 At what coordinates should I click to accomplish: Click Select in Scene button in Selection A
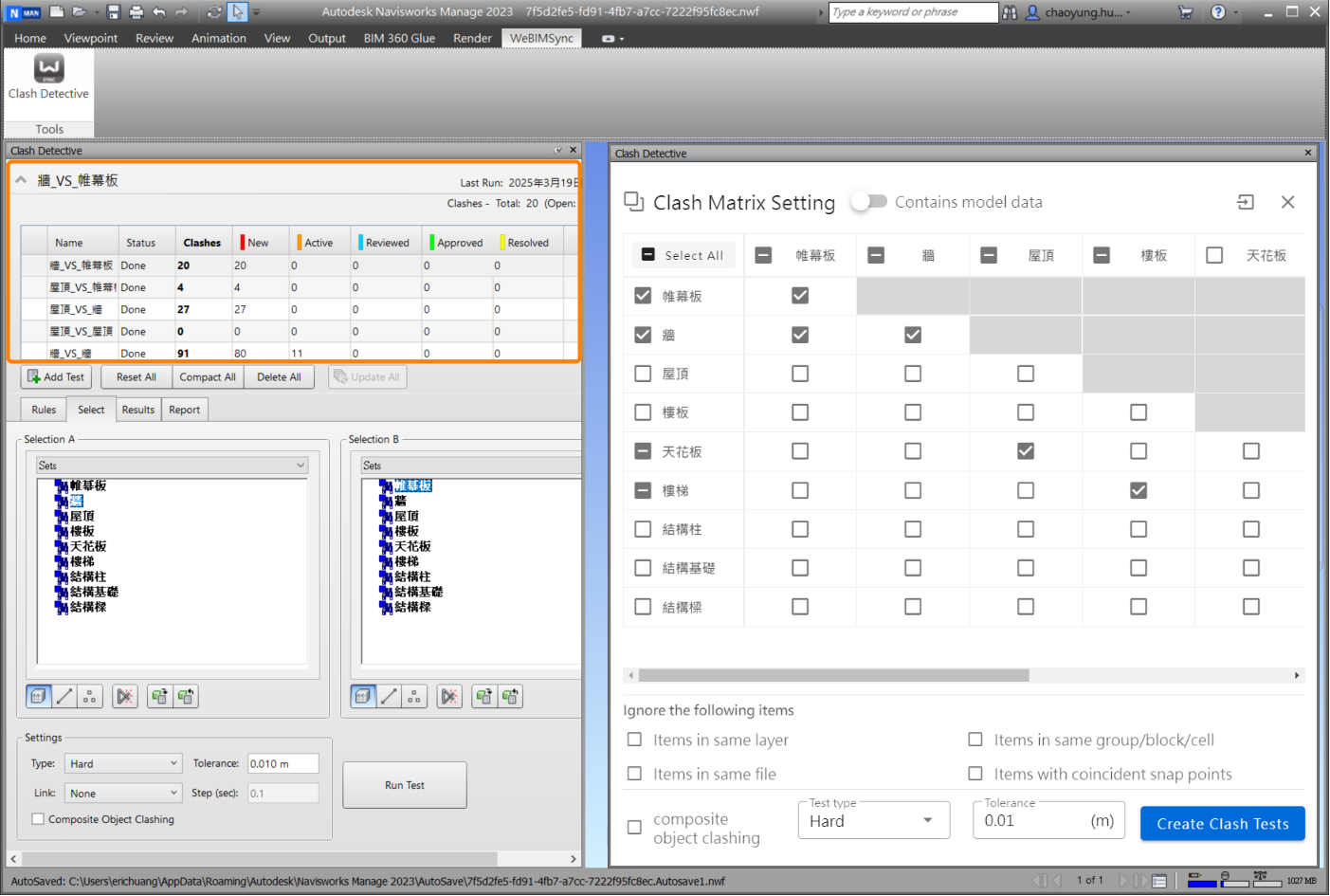point(186,697)
